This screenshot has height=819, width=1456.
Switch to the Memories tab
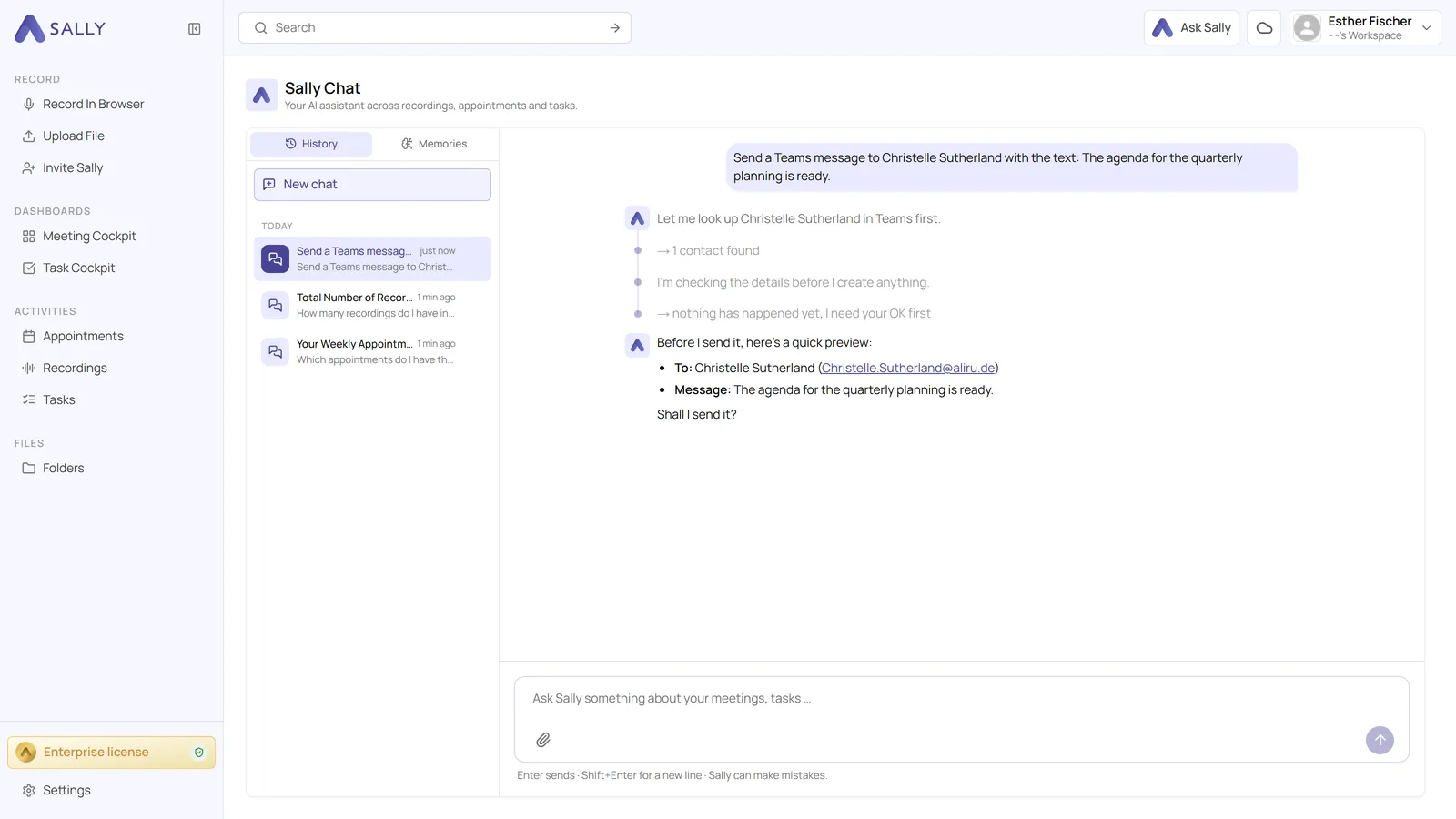coord(434,144)
